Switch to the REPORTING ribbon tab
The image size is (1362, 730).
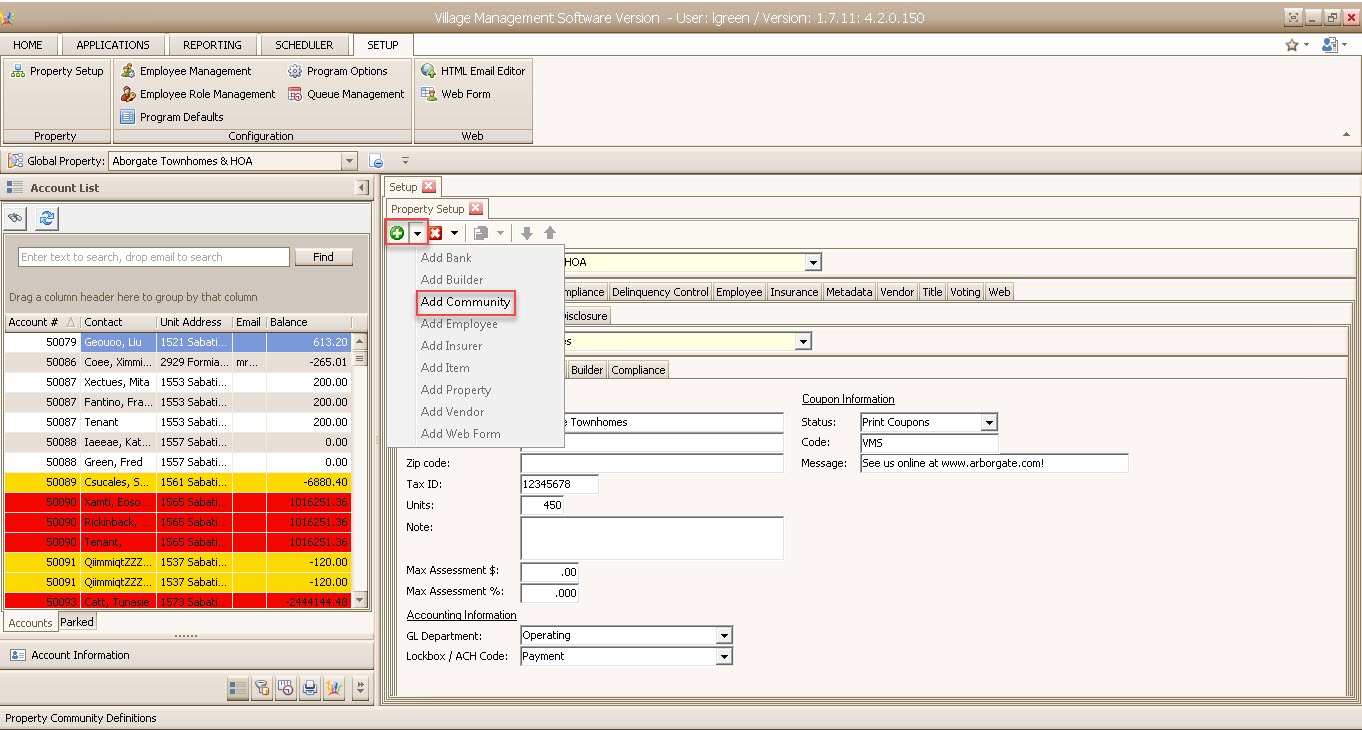[212, 45]
